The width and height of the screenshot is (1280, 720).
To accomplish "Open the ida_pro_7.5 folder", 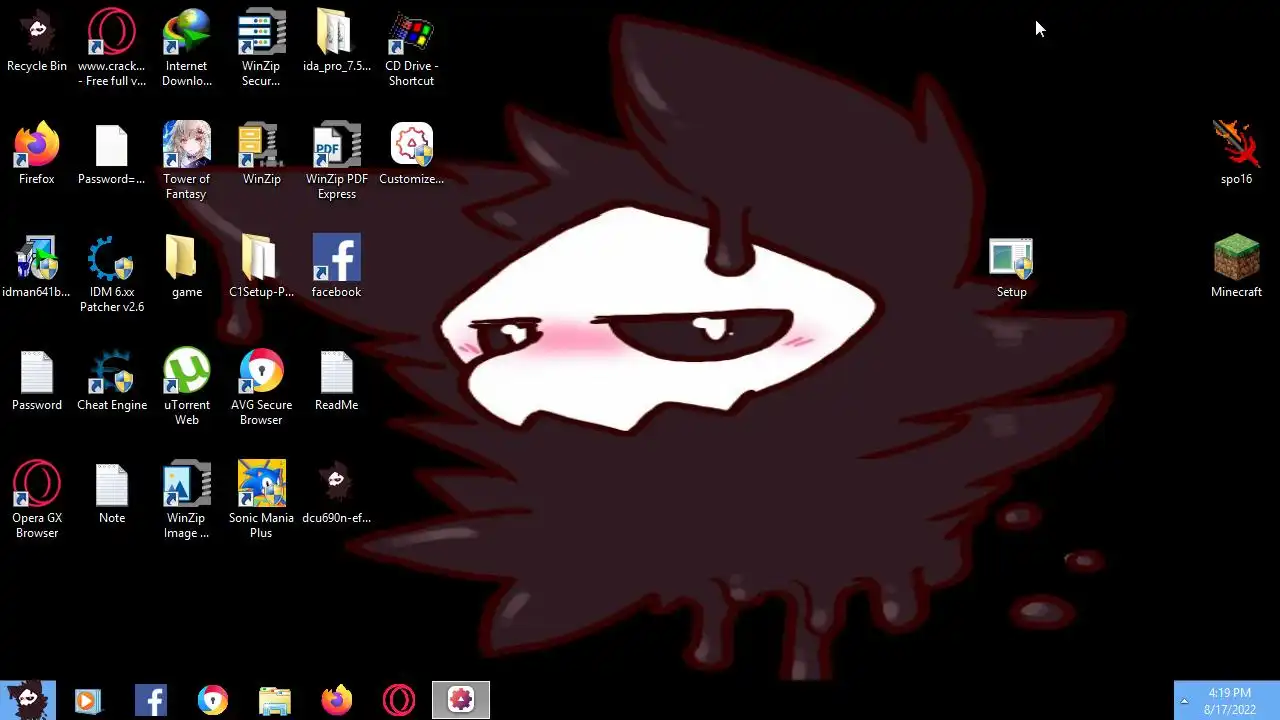I will point(337,41).
